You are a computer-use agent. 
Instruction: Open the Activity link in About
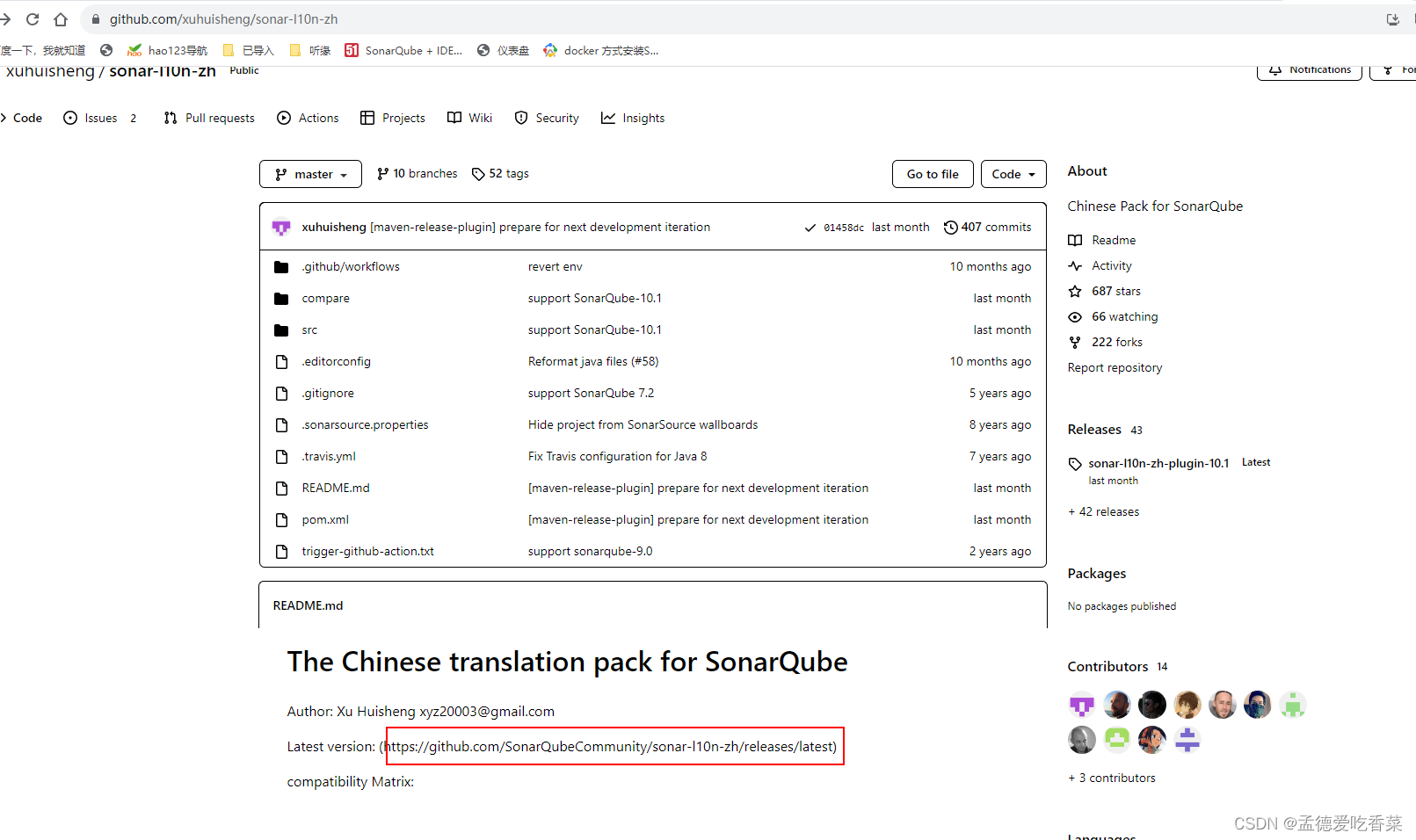(1100, 265)
